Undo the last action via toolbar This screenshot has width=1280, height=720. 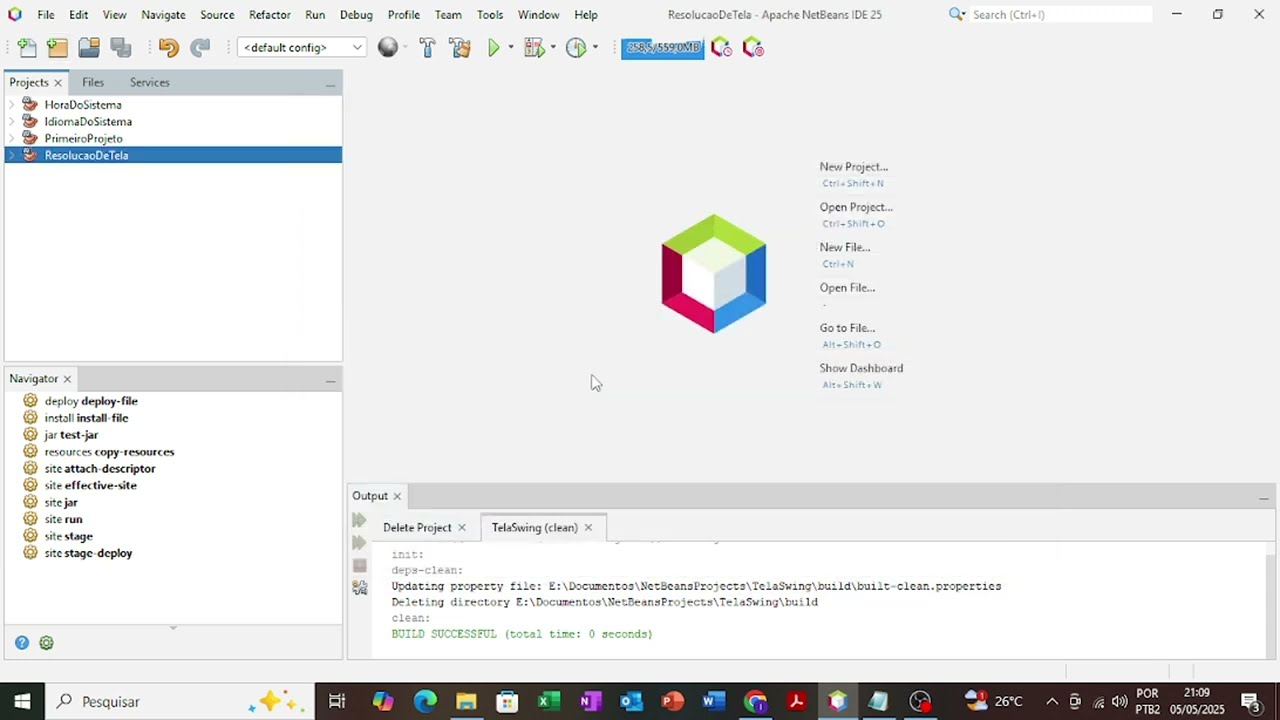tap(168, 48)
